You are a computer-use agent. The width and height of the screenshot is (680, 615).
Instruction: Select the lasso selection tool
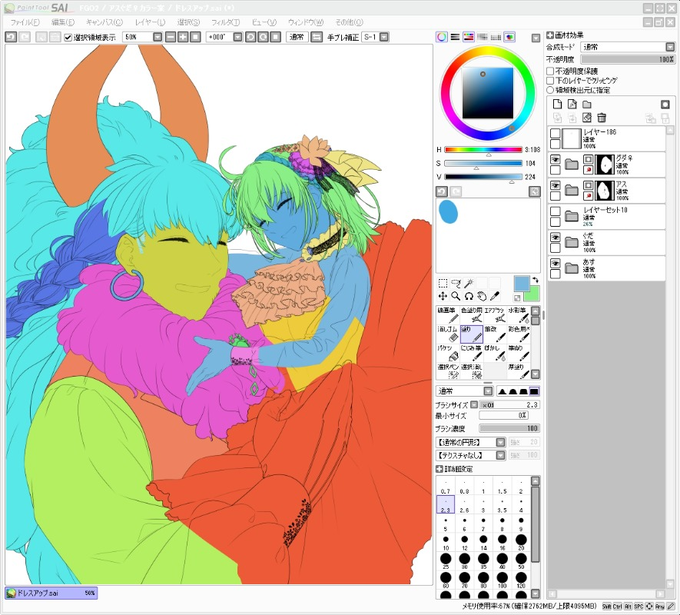(455, 283)
